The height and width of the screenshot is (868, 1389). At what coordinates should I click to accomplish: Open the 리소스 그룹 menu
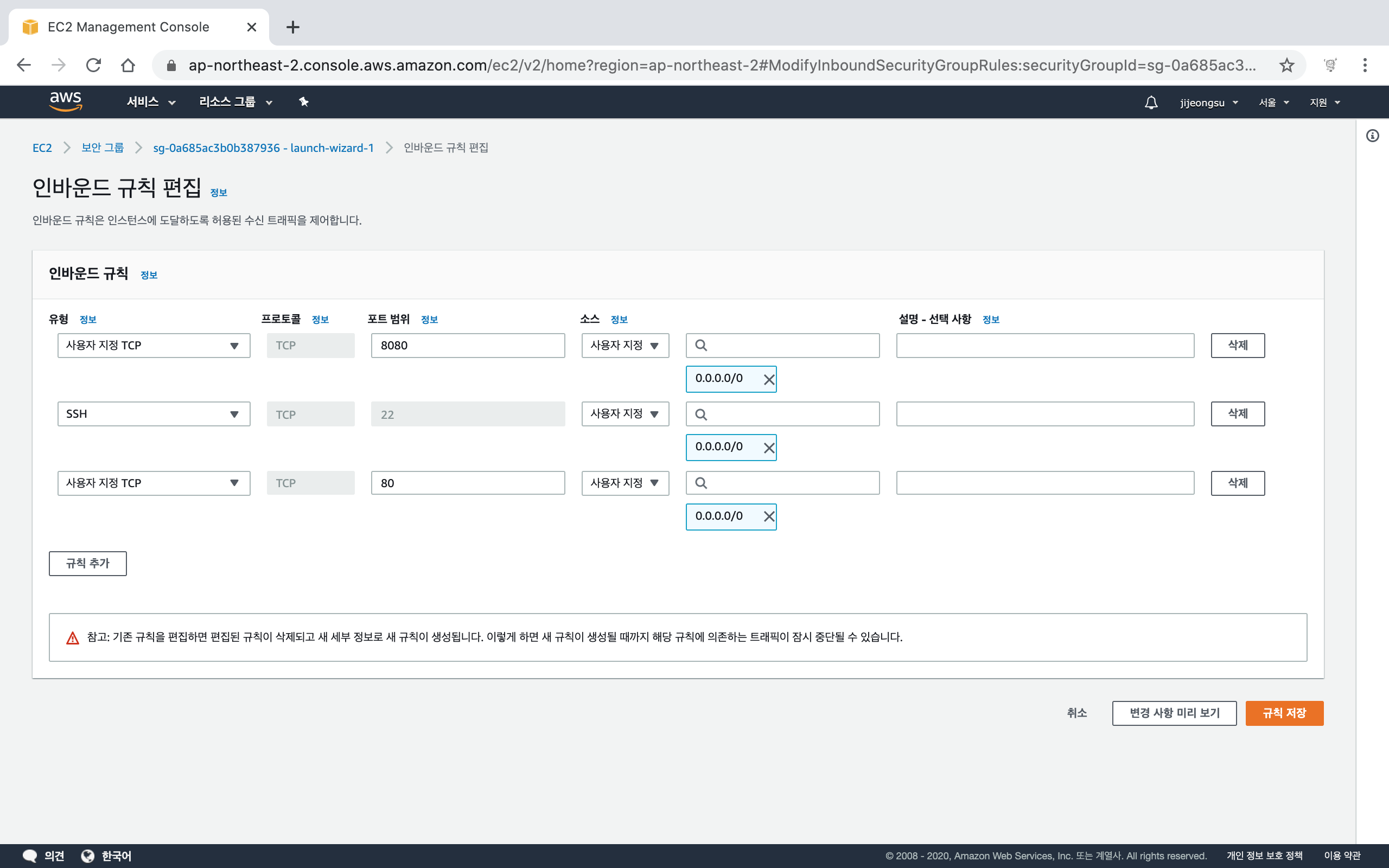pos(235,102)
